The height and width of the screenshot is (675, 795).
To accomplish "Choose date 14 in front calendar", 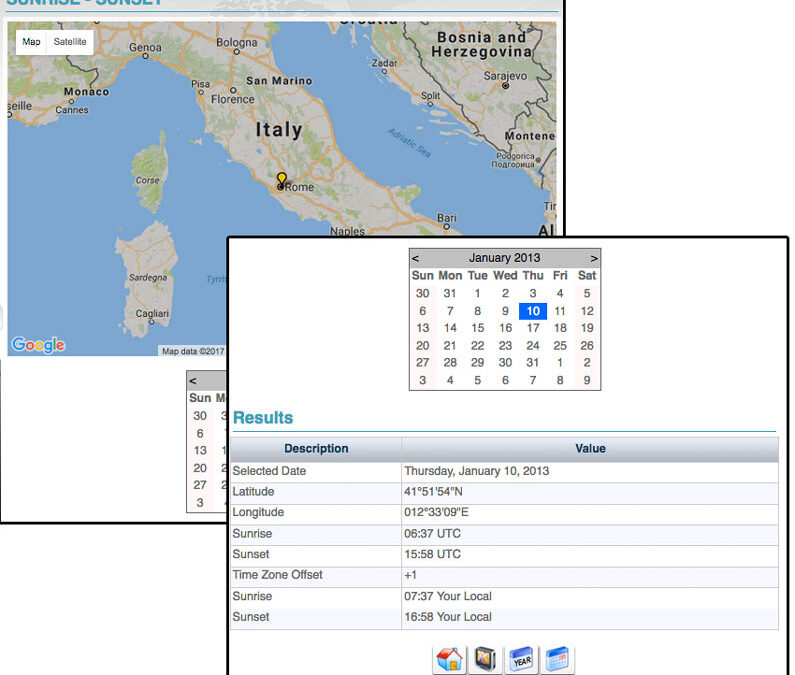I will click(x=450, y=328).
